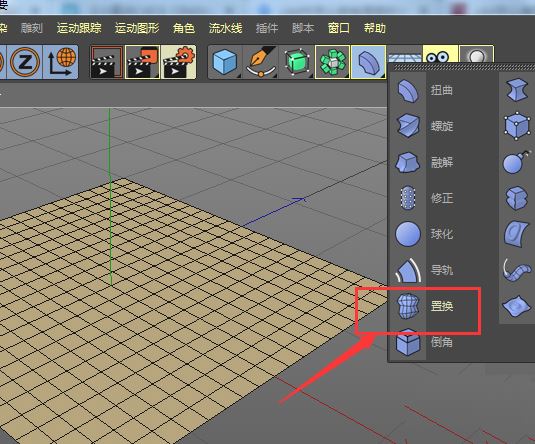
Task: Click the bend deformer toolbar icon
Action: point(368,62)
